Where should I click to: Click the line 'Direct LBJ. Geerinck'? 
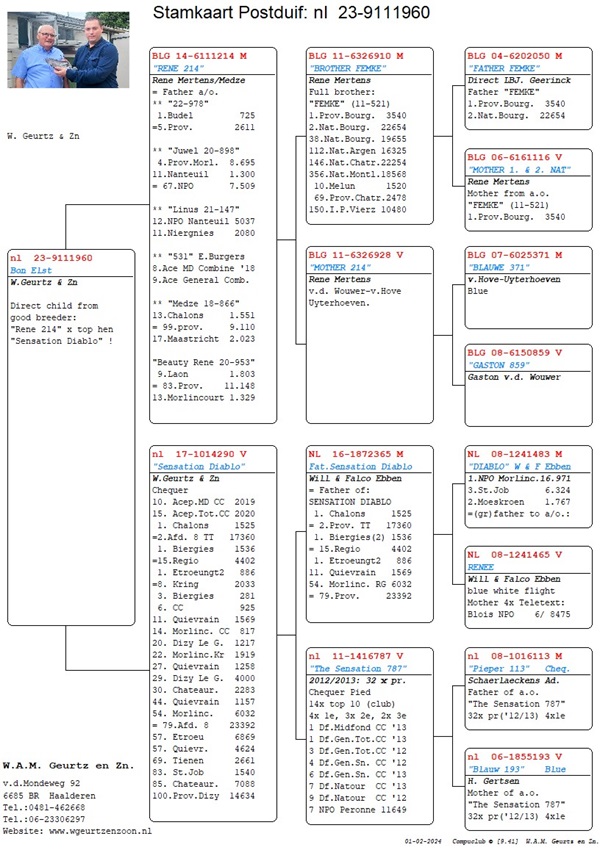(x=519, y=80)
